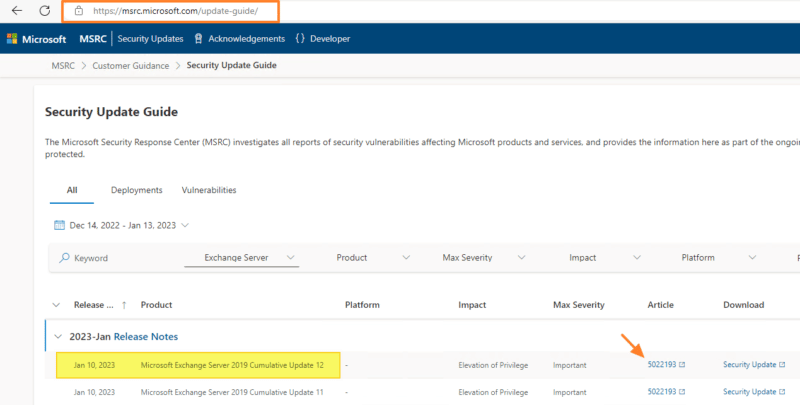Click external link icon beside CU12 Security Update
Image resolution: width=800 pixels, height=405 pixels.
coord(782,365)
